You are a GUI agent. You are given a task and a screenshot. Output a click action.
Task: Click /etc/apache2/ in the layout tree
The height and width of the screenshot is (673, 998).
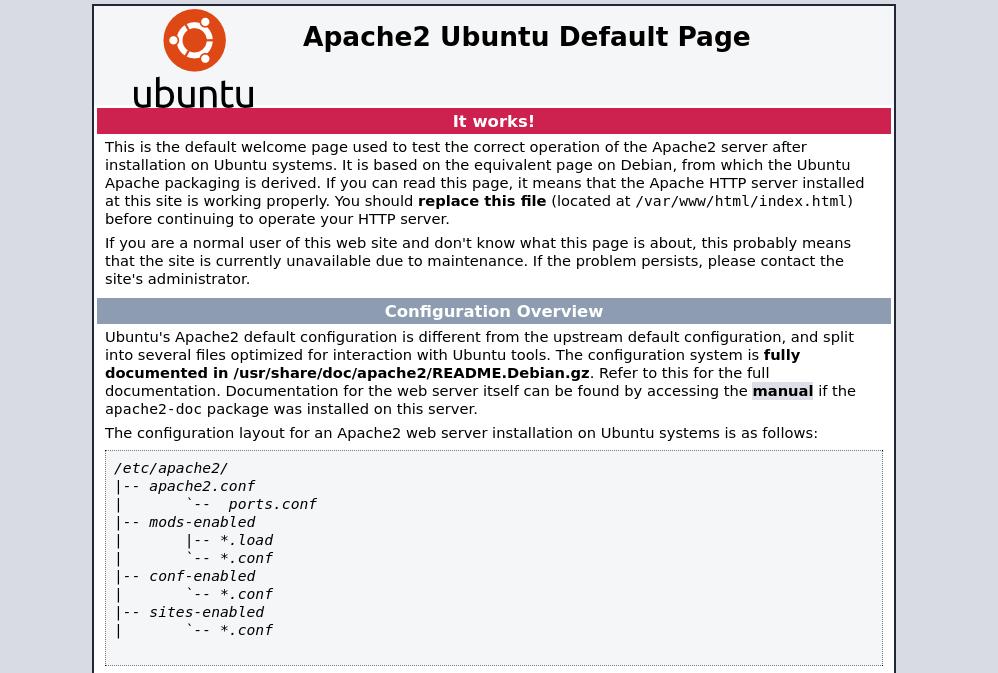pos(171,468)
